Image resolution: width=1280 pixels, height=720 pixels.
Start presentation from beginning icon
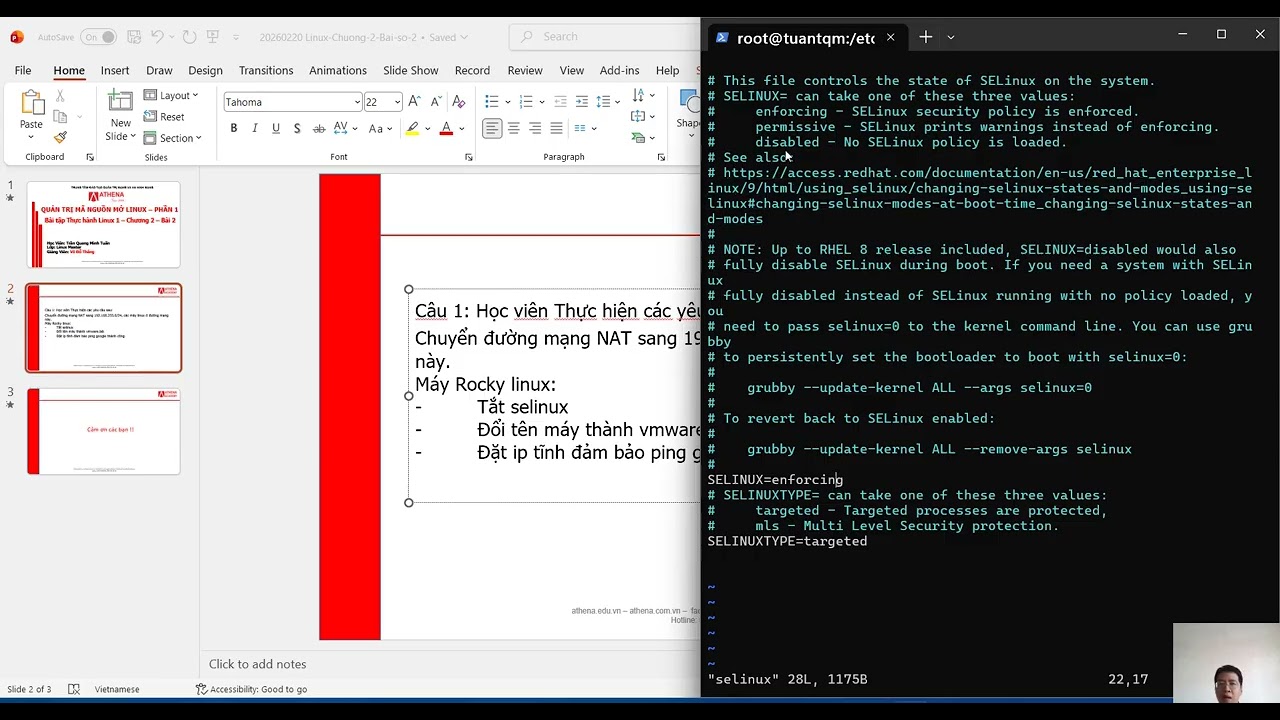pyautogui.click(x=212, y=37)
